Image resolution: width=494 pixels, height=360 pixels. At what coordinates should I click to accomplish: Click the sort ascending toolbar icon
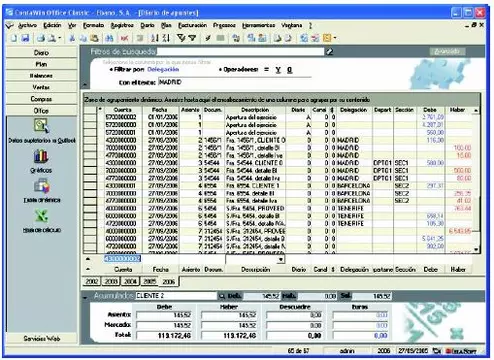click(154, 38)
